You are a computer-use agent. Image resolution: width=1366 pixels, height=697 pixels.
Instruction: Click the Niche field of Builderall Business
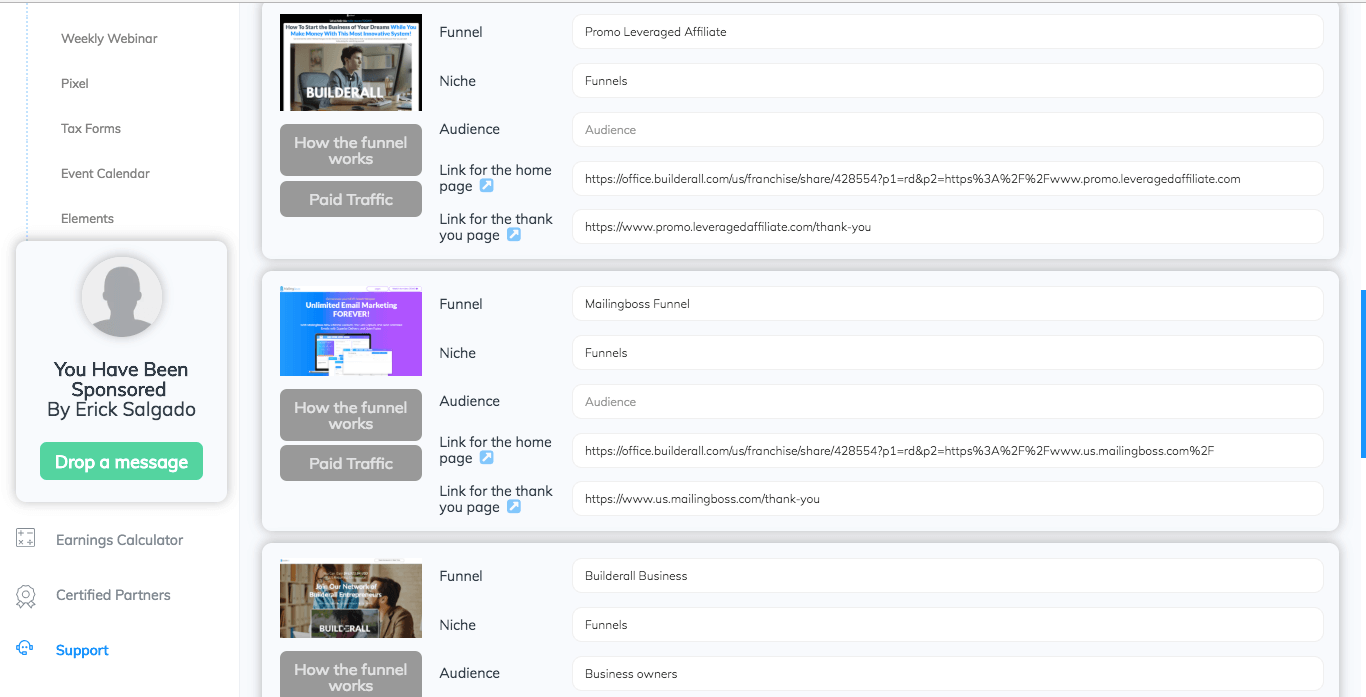(x=948, y=625)
